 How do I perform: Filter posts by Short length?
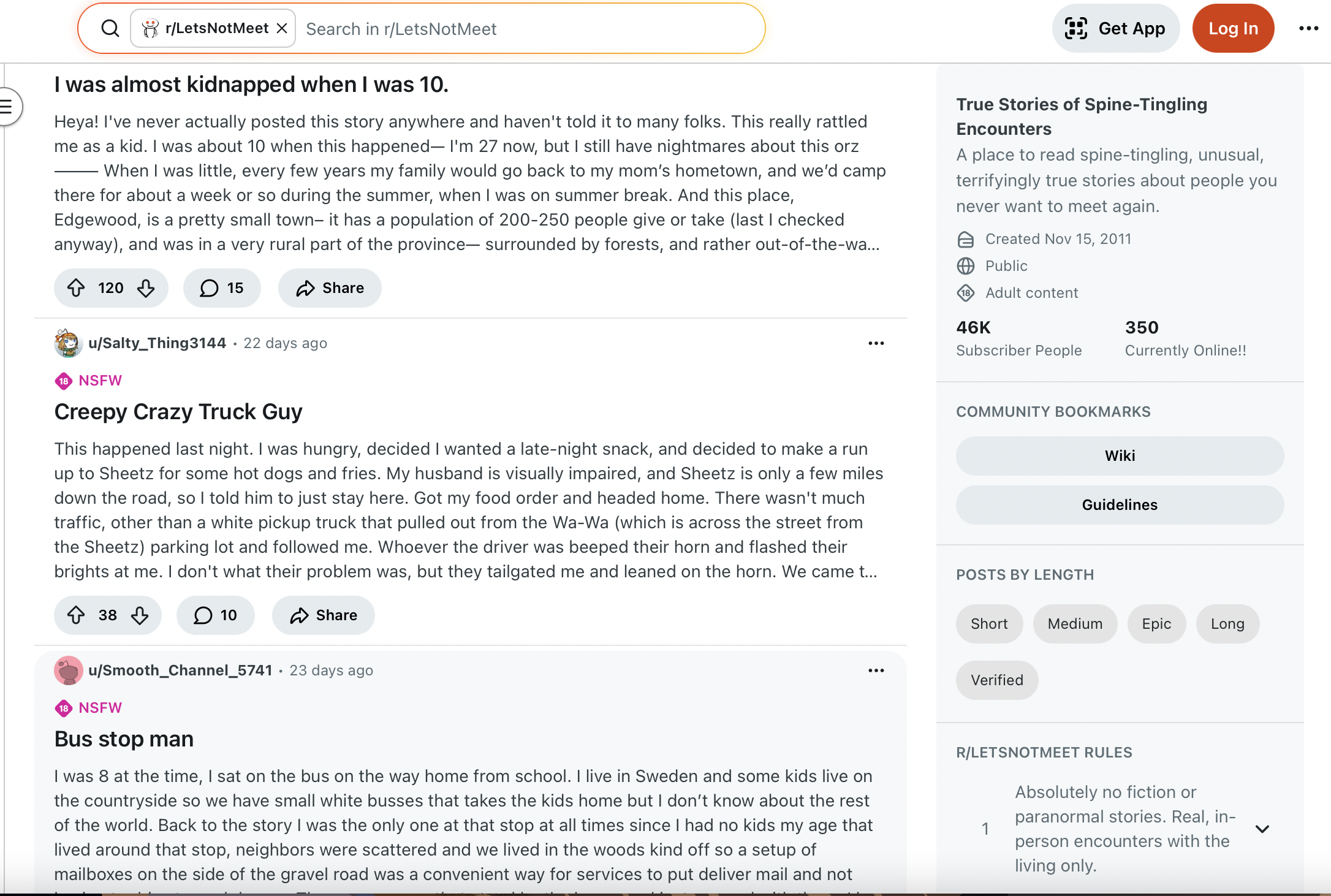pyautogui.click(x=989, y=624)
